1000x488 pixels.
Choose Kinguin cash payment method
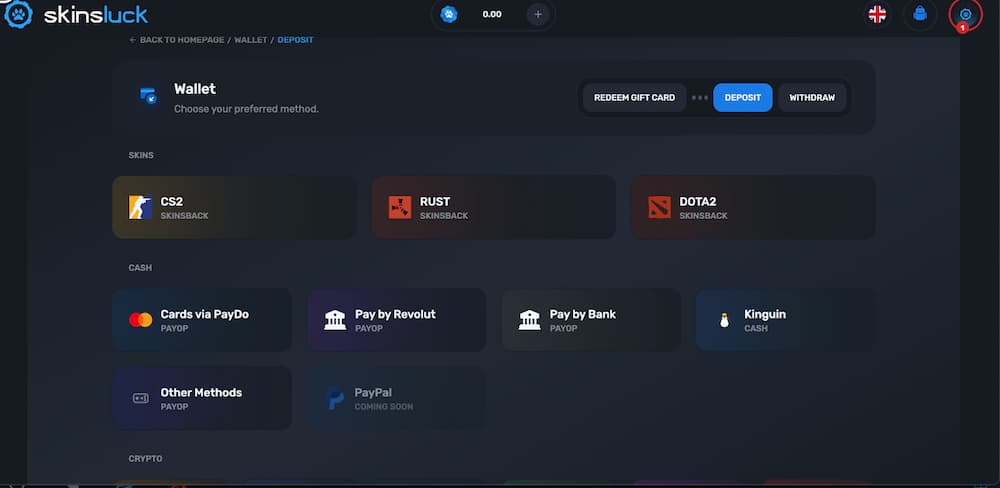click(x=785, y=320)
